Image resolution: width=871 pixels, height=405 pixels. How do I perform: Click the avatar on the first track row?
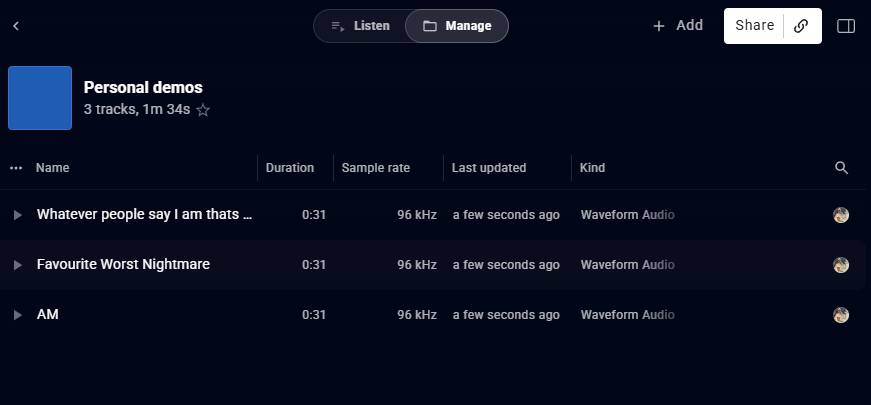tap(841, 215)
